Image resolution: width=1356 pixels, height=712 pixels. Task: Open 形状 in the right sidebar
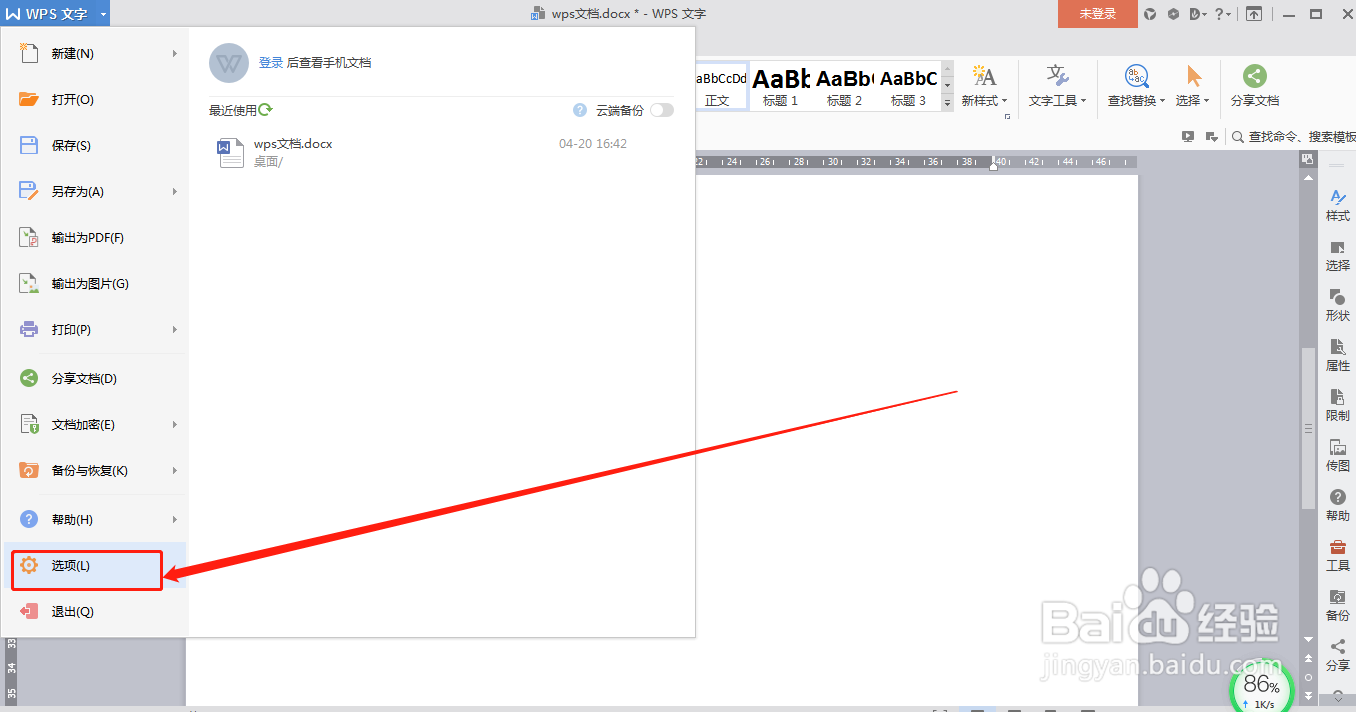tap(1338, 306)
